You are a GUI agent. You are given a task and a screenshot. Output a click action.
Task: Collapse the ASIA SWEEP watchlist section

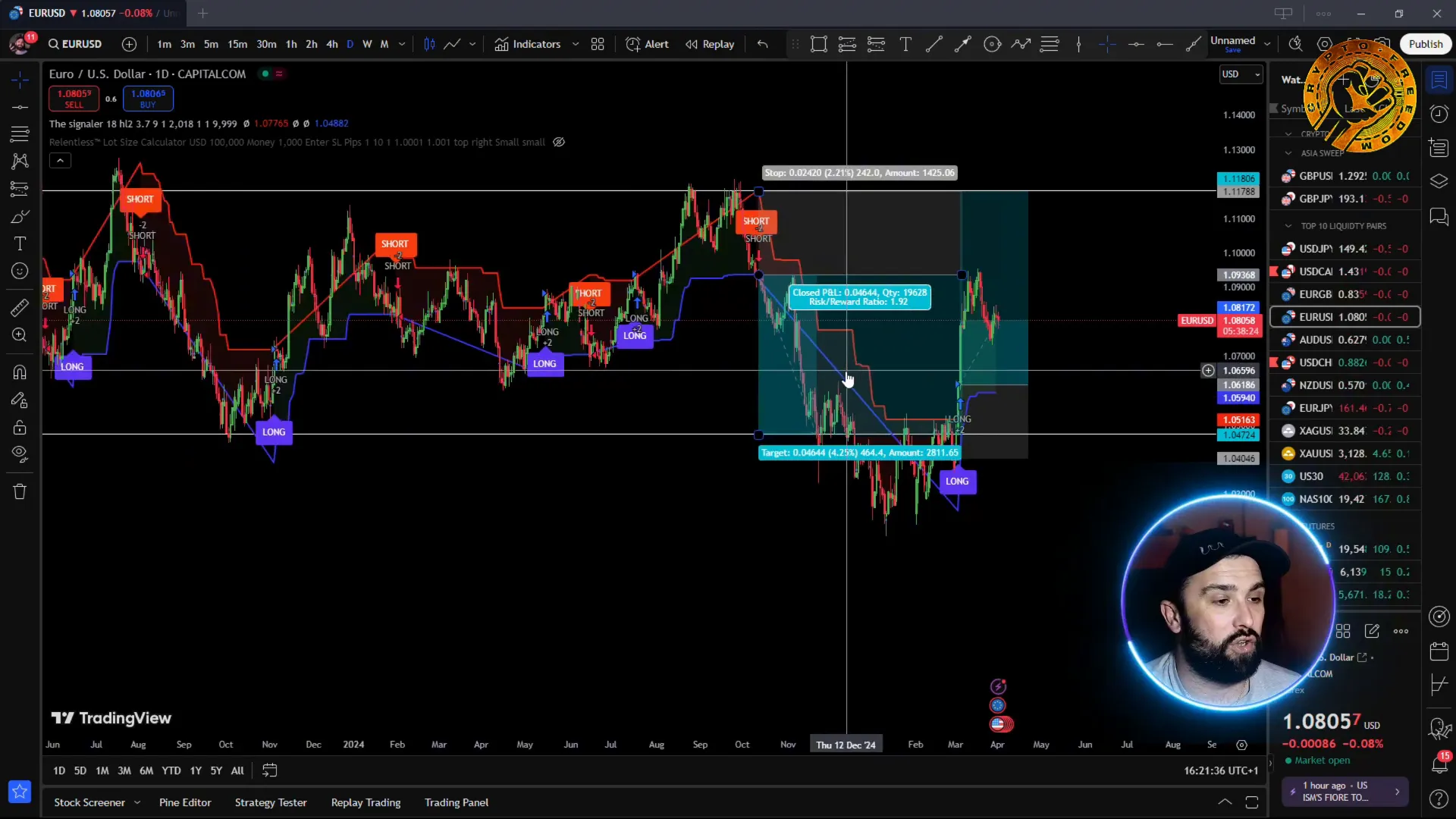(1288, 153)
